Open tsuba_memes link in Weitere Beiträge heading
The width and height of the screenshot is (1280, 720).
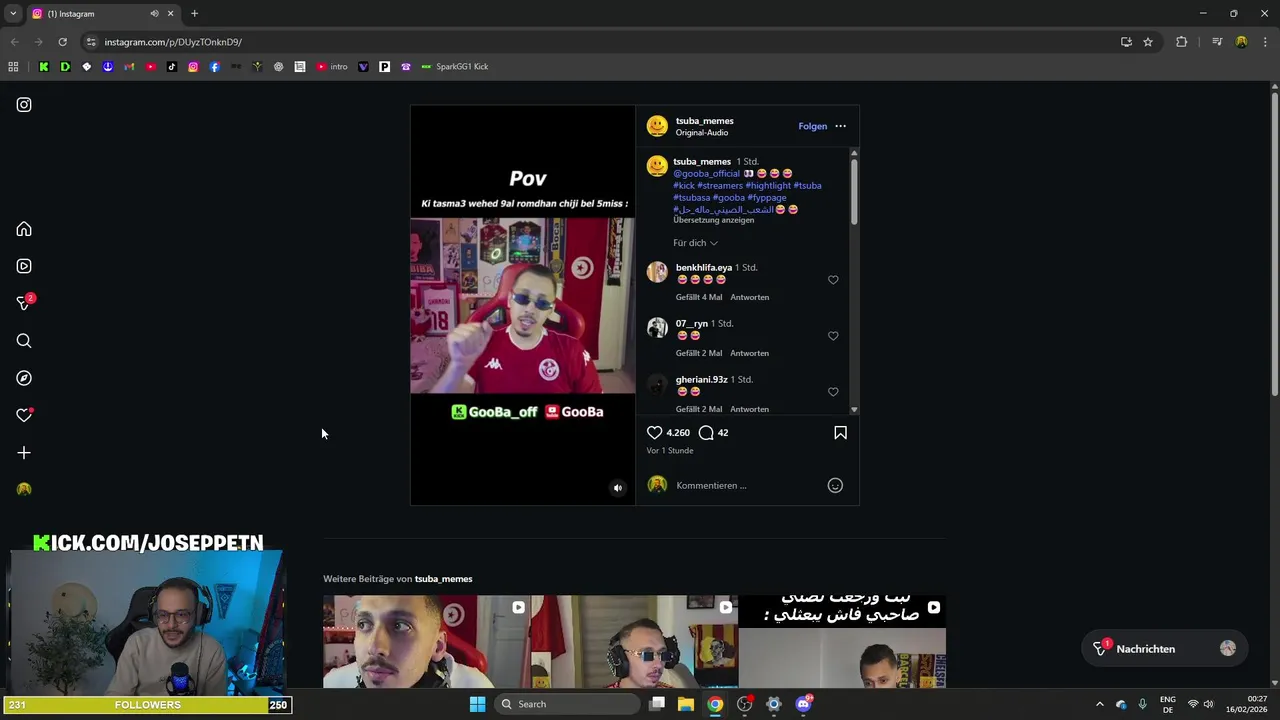(x=443, y=579)
